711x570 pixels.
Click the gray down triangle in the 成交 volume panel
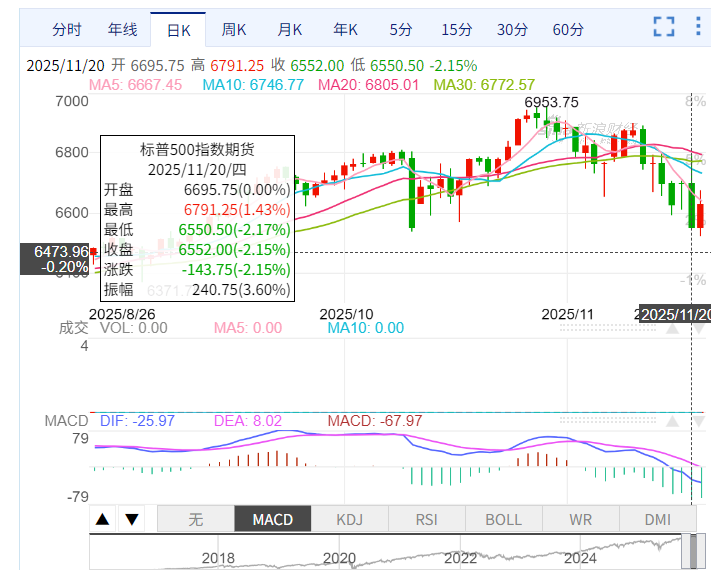click(x=699, y=328)
